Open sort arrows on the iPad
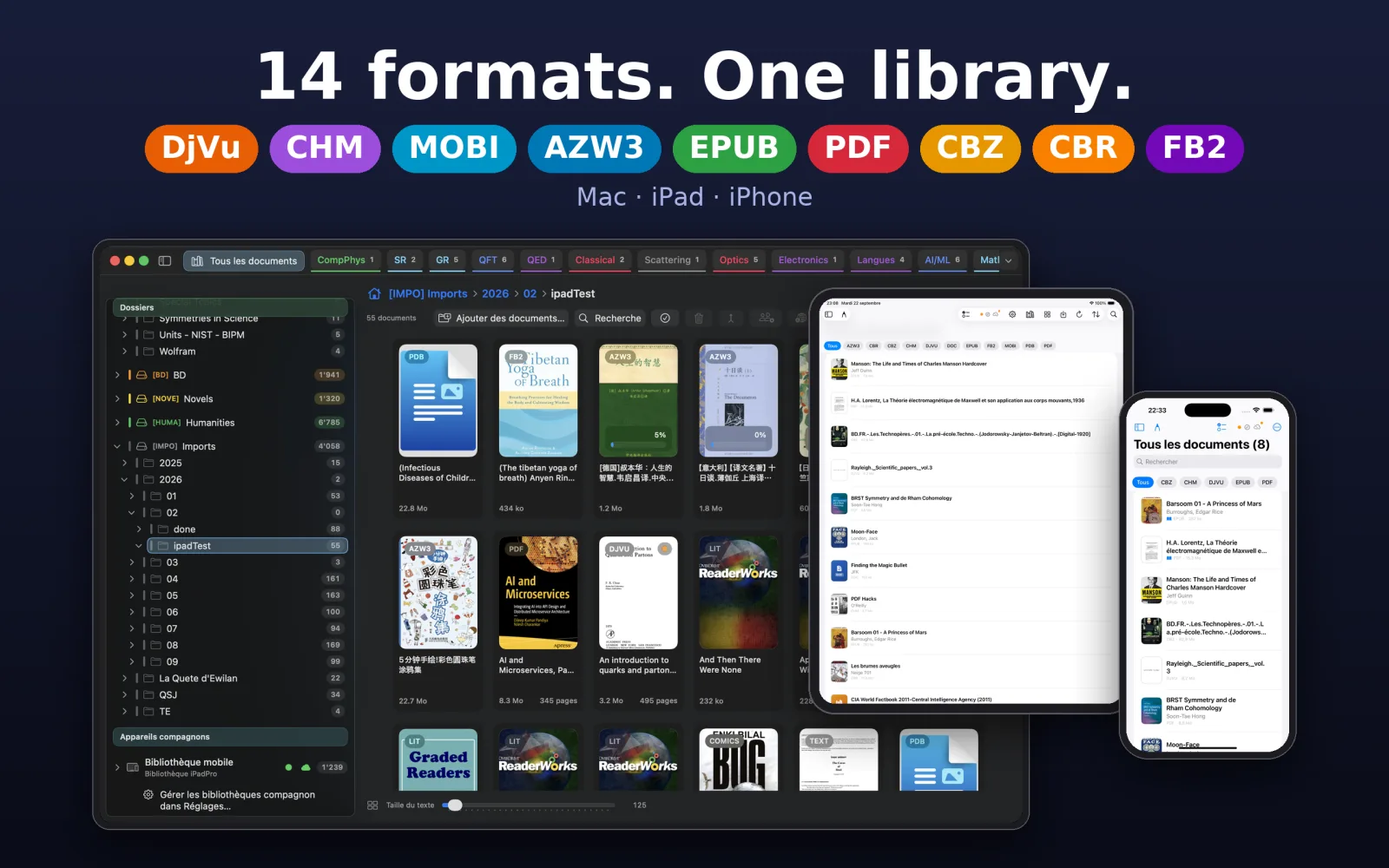Viewport: 1389px width, 868px height. pos(1096,314)
